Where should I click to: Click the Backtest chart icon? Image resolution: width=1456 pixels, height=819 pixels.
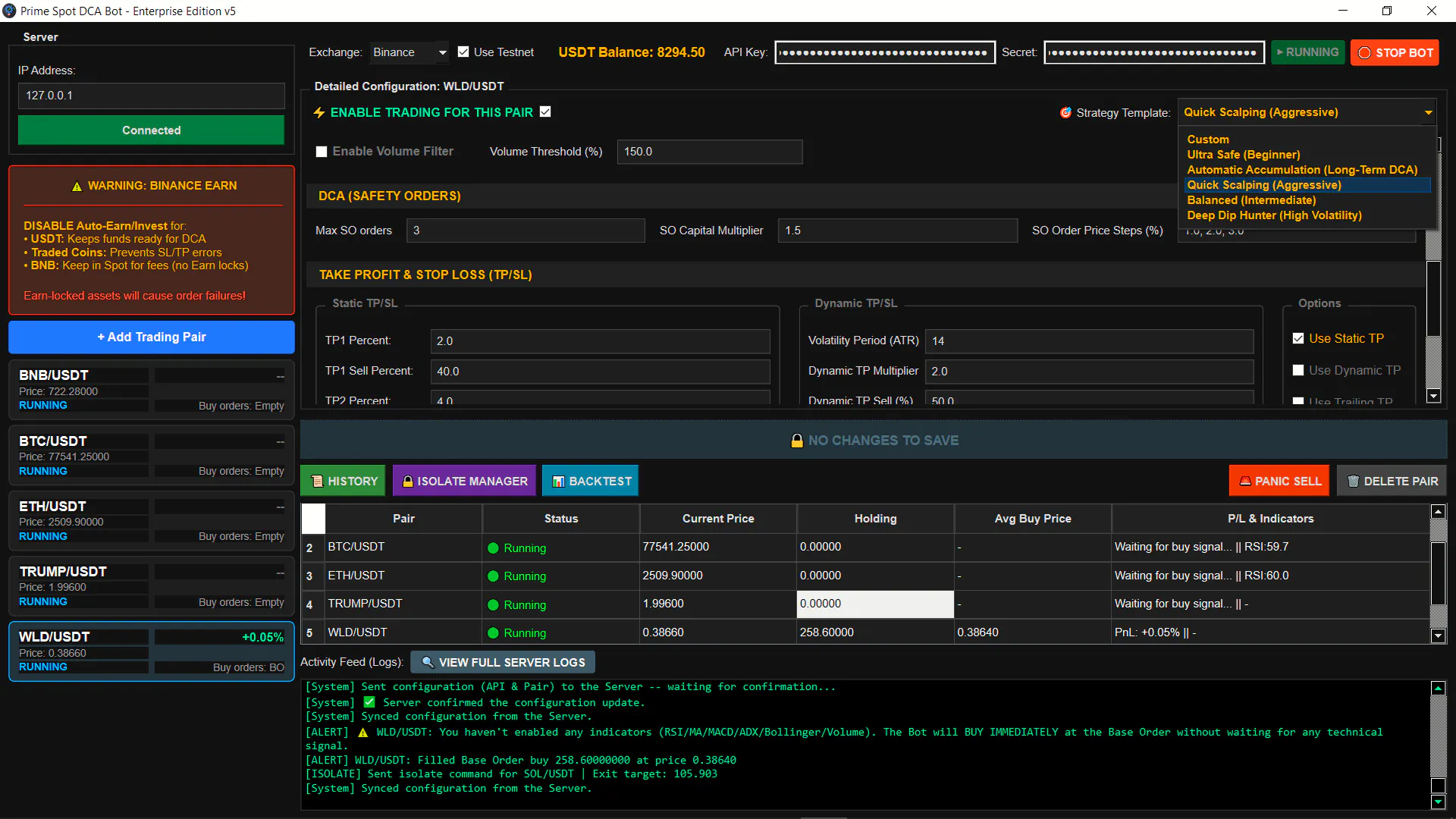click(558, 482)
